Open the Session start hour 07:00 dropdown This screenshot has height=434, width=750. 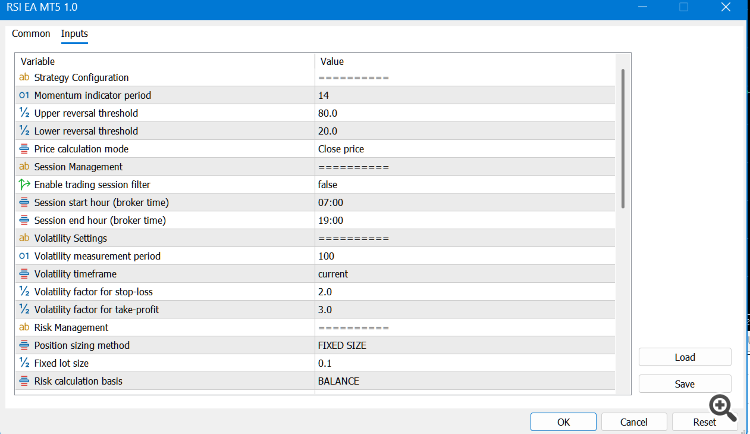coord(464,202)
